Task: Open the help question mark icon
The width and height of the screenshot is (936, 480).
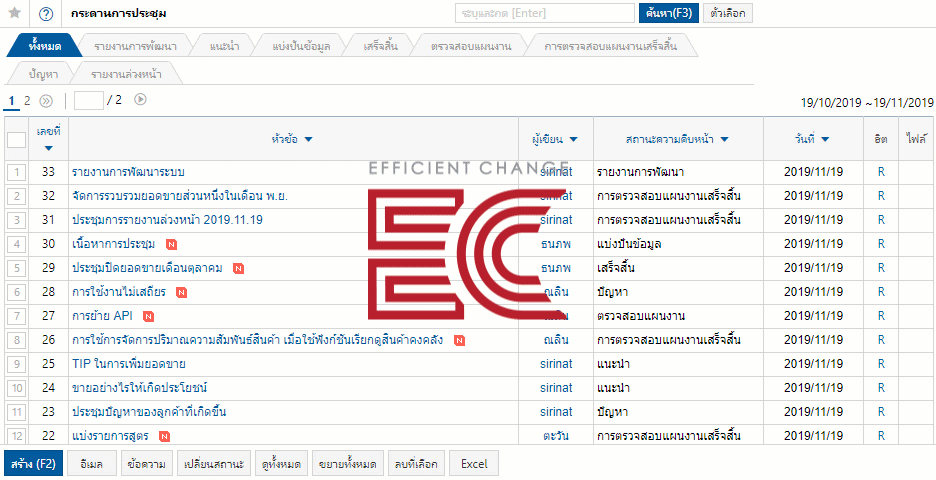Action: click(x=46, y=14)
